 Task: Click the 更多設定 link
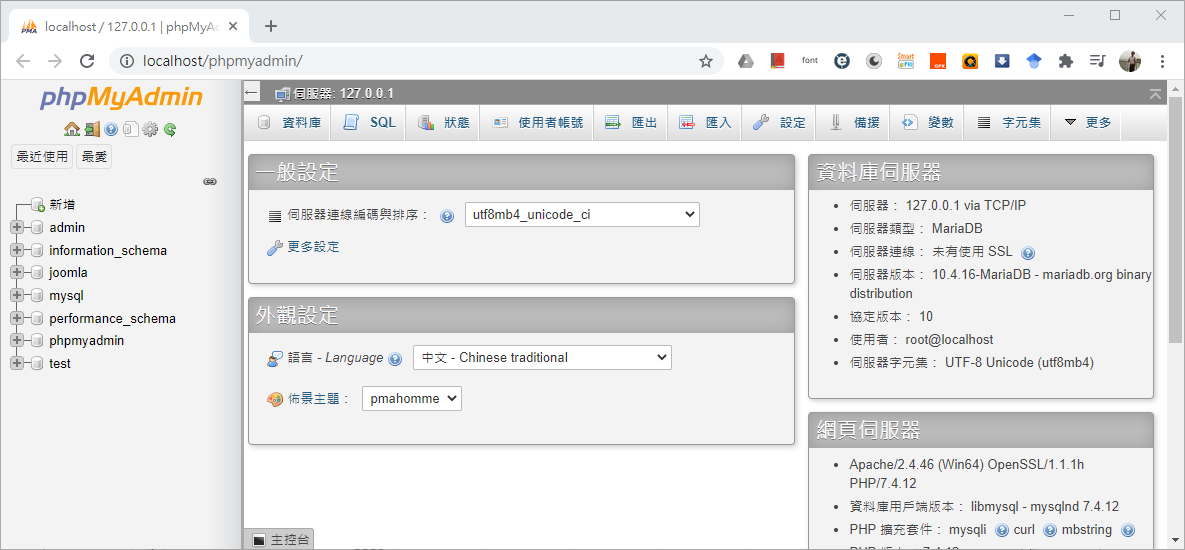tap(313, 247)
